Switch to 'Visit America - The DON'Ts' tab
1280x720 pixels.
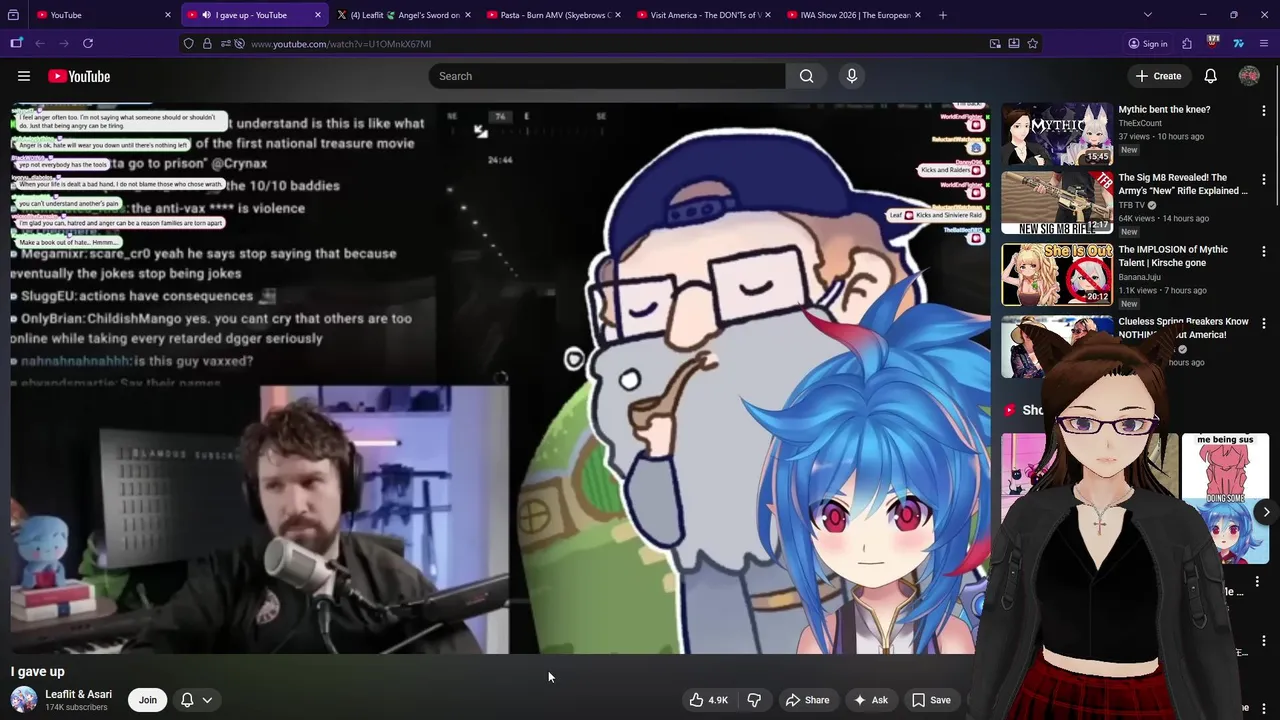click(704, 15)
